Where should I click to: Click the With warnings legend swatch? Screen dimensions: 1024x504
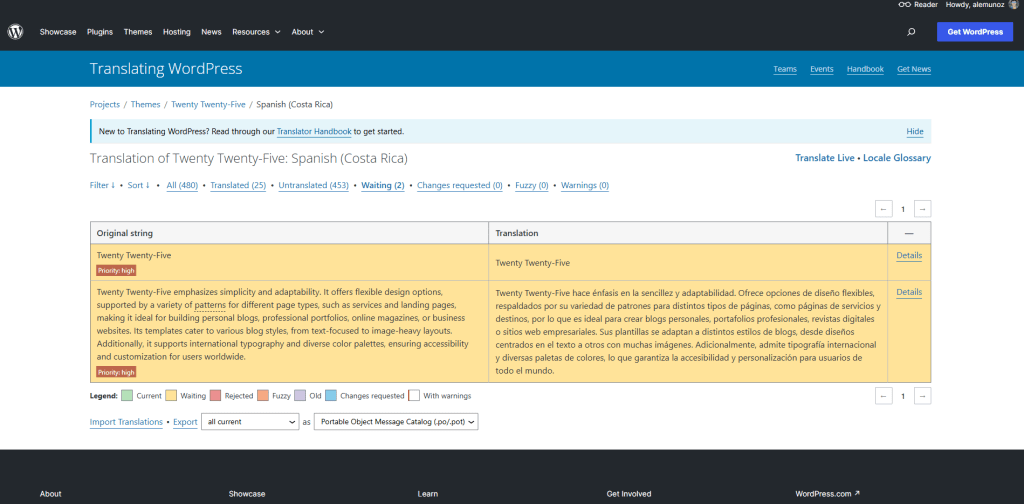[413, 396]
